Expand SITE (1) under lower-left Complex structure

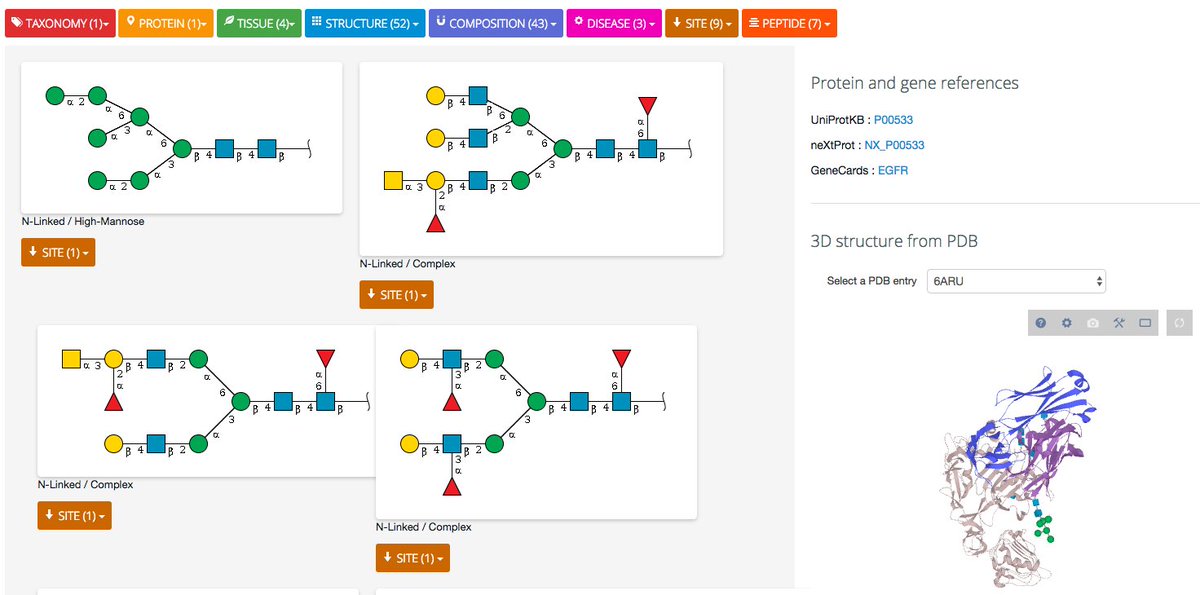pyautogui.click(x=75, y=516)
